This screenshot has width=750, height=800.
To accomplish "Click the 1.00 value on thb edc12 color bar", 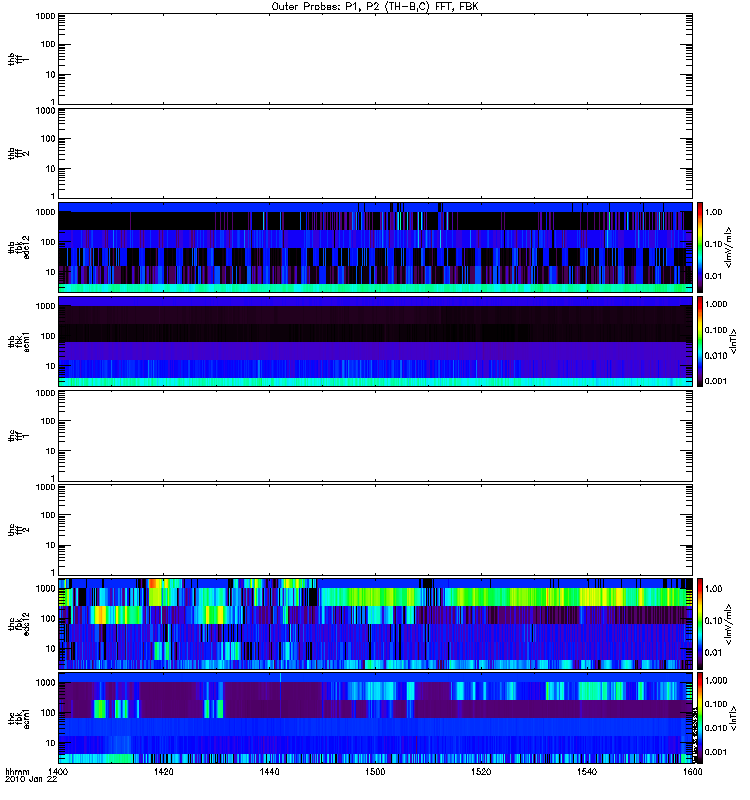I will (x=713, y=212).
